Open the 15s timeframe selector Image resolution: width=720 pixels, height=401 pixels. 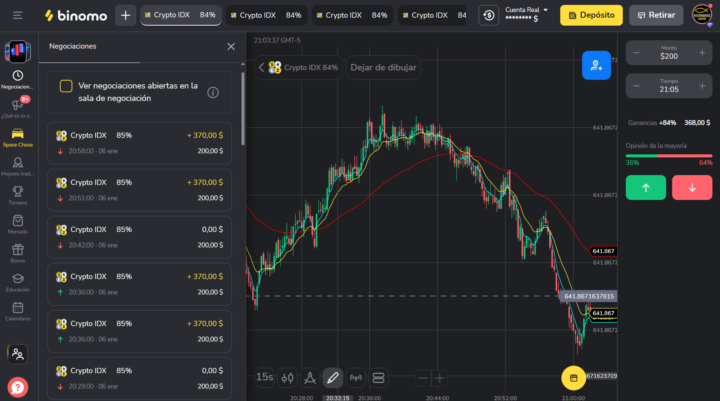pos(264,378)
